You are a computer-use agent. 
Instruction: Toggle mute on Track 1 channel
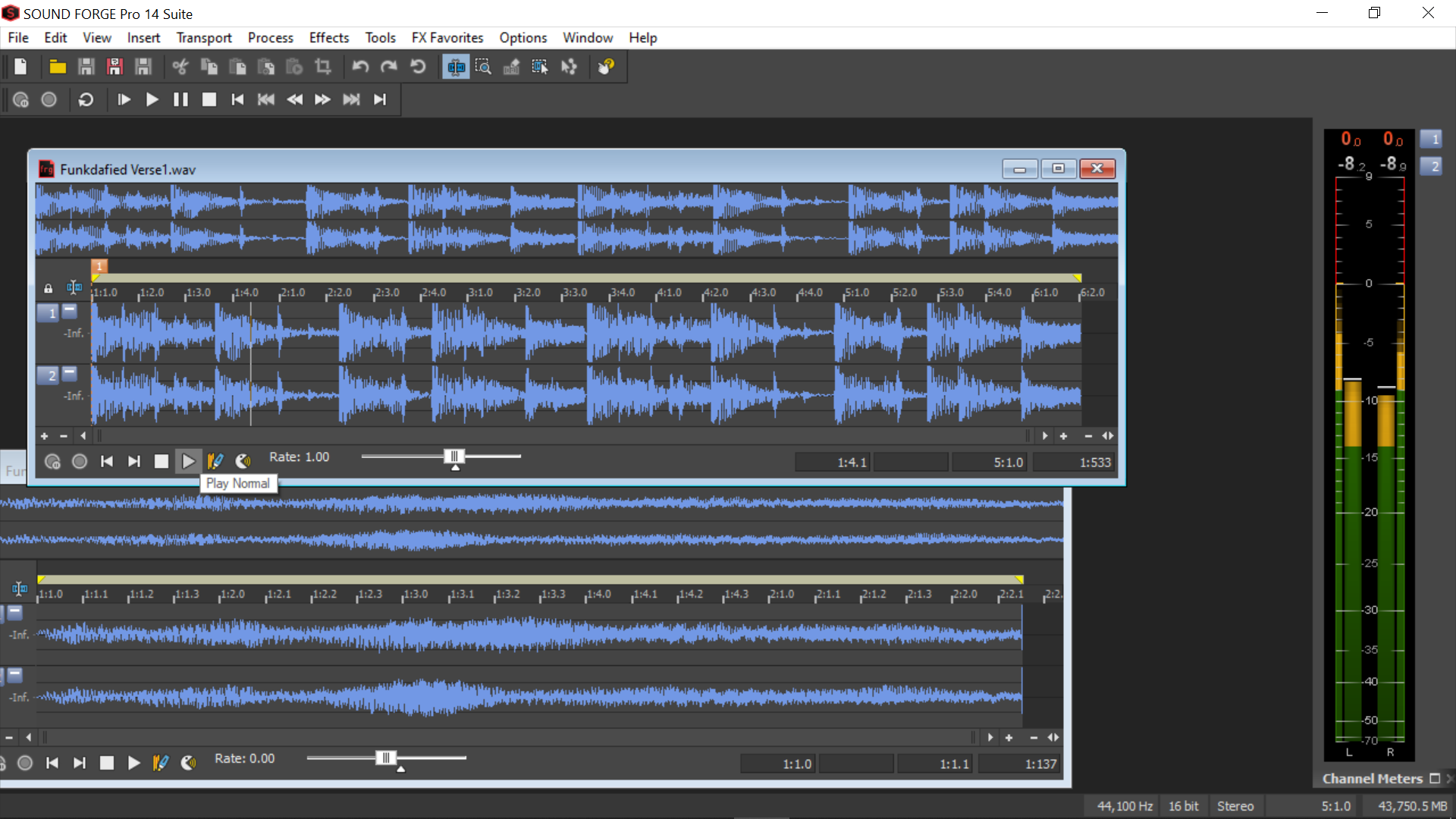pos(69,311)
